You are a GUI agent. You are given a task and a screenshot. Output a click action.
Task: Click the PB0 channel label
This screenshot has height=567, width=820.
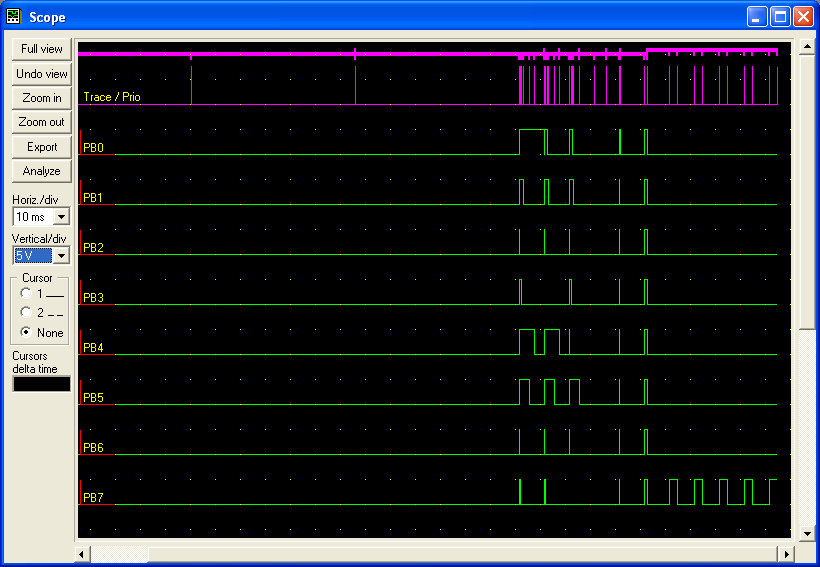tap(93, 148)
